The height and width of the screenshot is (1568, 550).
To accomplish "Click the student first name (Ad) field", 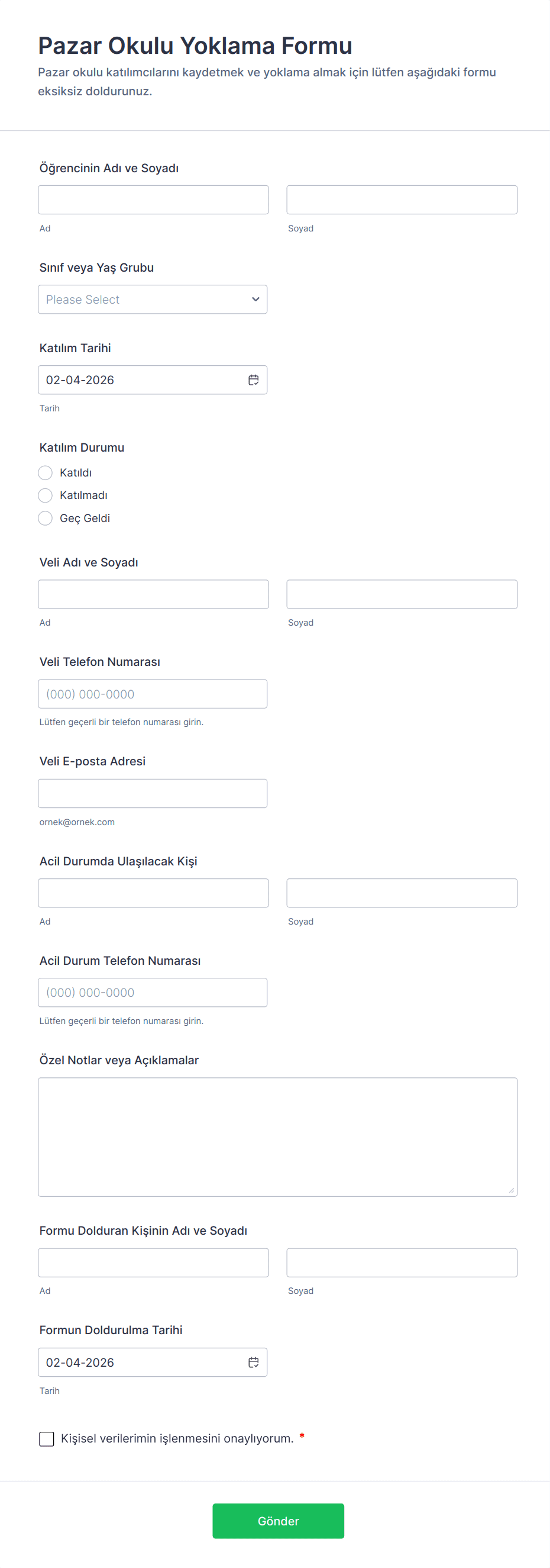I will click(x=153, y=199).
